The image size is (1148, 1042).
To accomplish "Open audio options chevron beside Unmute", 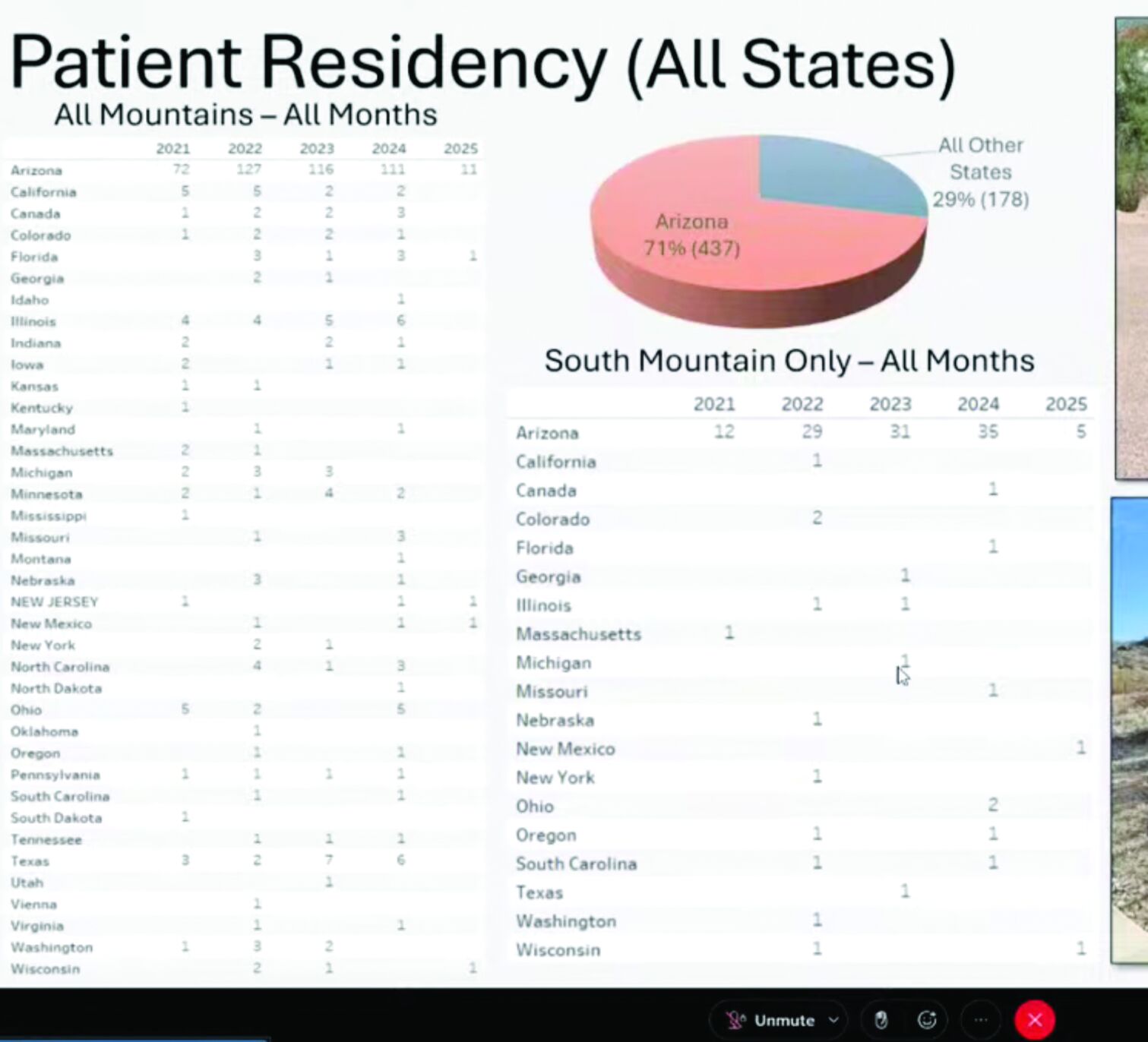I will (x=833, y=1020).
